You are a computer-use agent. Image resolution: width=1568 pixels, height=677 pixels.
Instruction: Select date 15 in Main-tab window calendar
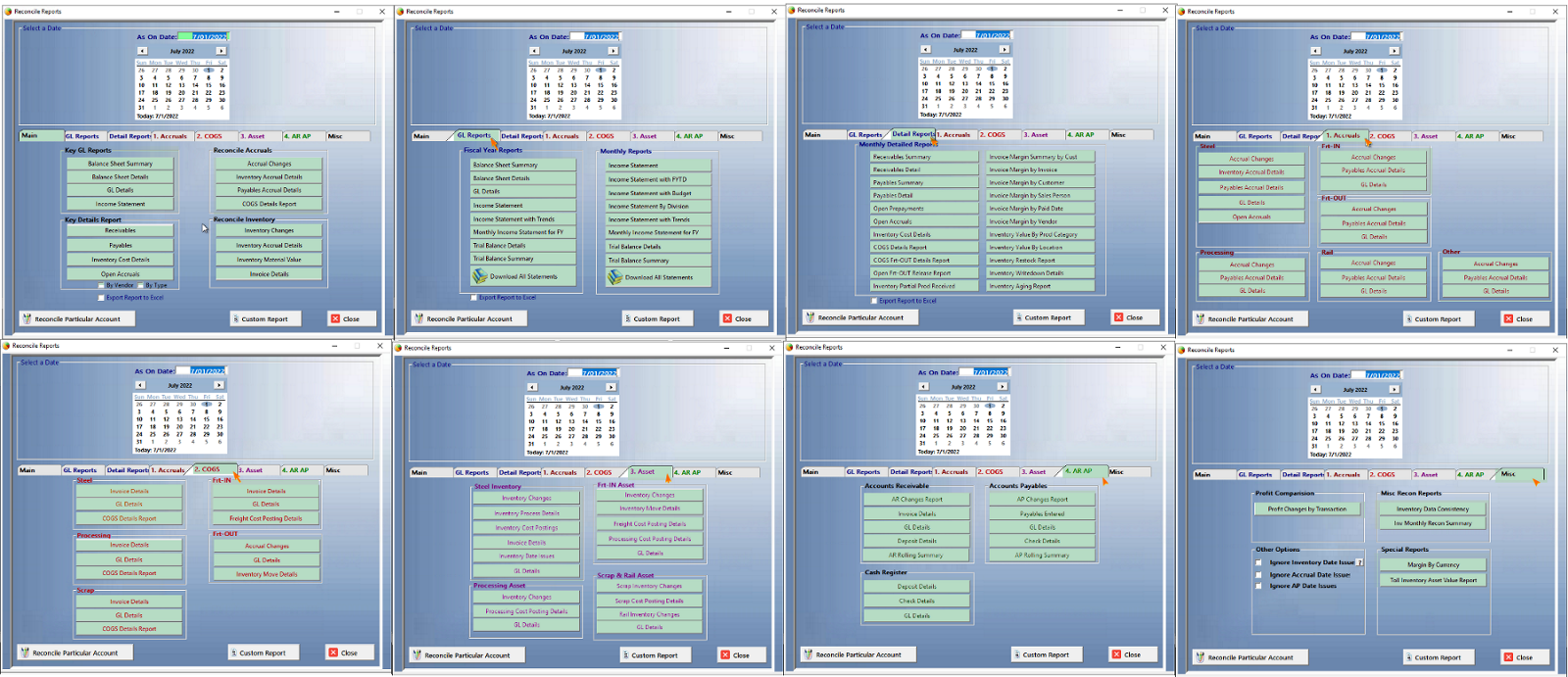coord(209,85)
